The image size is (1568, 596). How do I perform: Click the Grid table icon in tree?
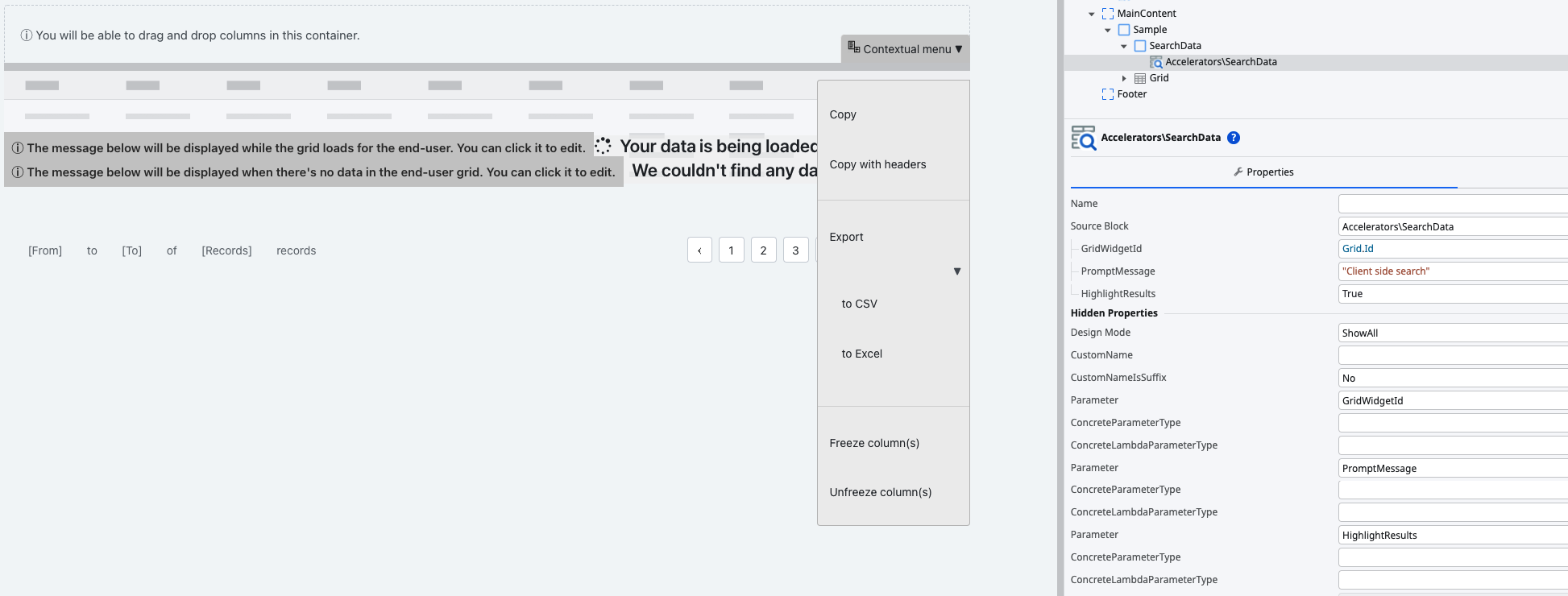click(x=1140, y=78)
